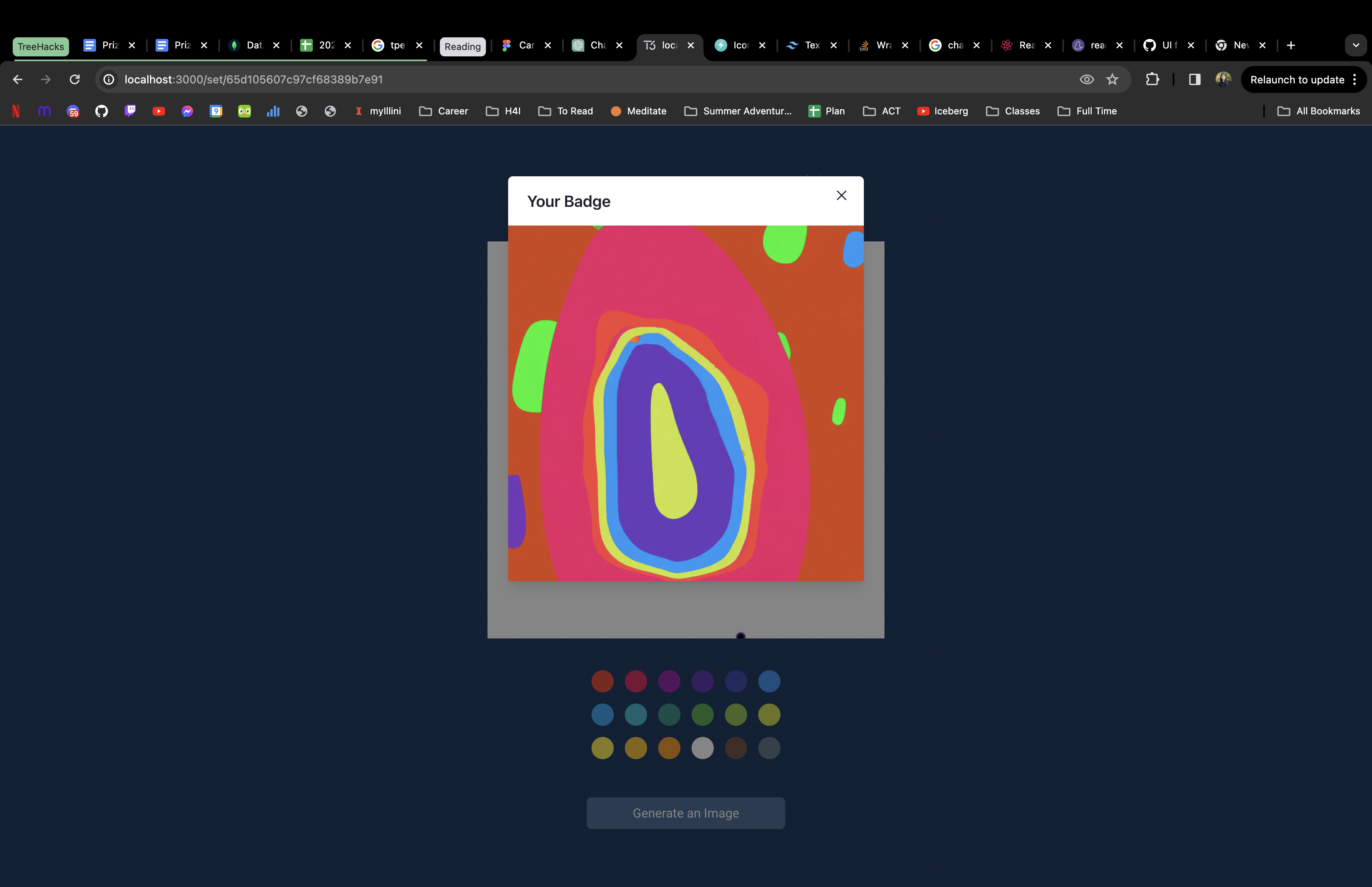Bookmark this page with star icon
Image resolution: width=1372 pixels, height=887 pixels.
[x=1112, y=79]
